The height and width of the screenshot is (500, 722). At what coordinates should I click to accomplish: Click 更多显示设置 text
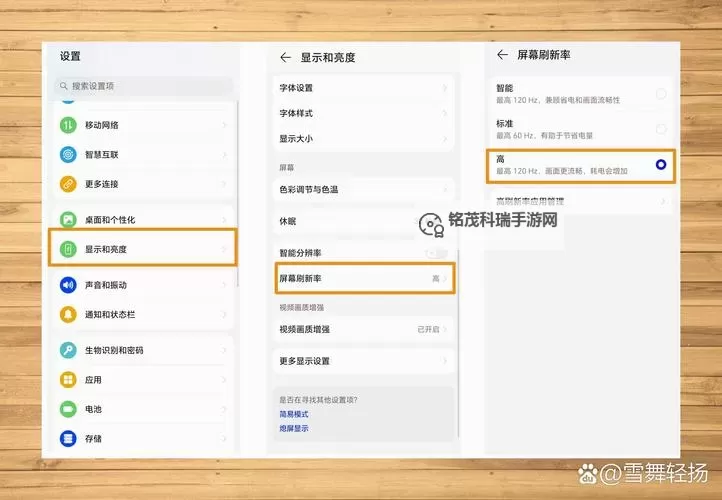[304, 361]
